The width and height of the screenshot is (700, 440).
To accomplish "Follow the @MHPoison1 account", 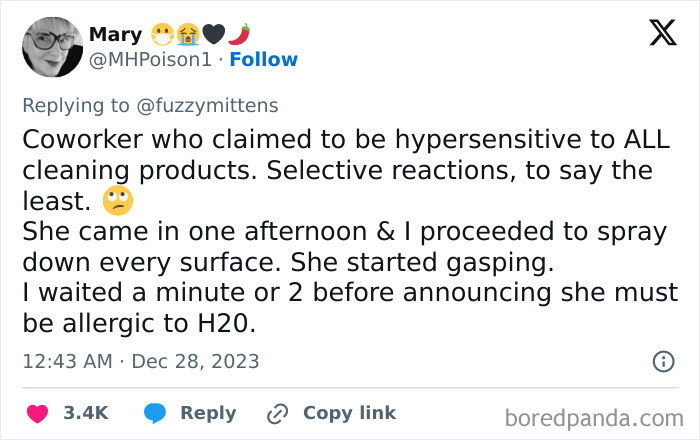I will tap(263, 60).
